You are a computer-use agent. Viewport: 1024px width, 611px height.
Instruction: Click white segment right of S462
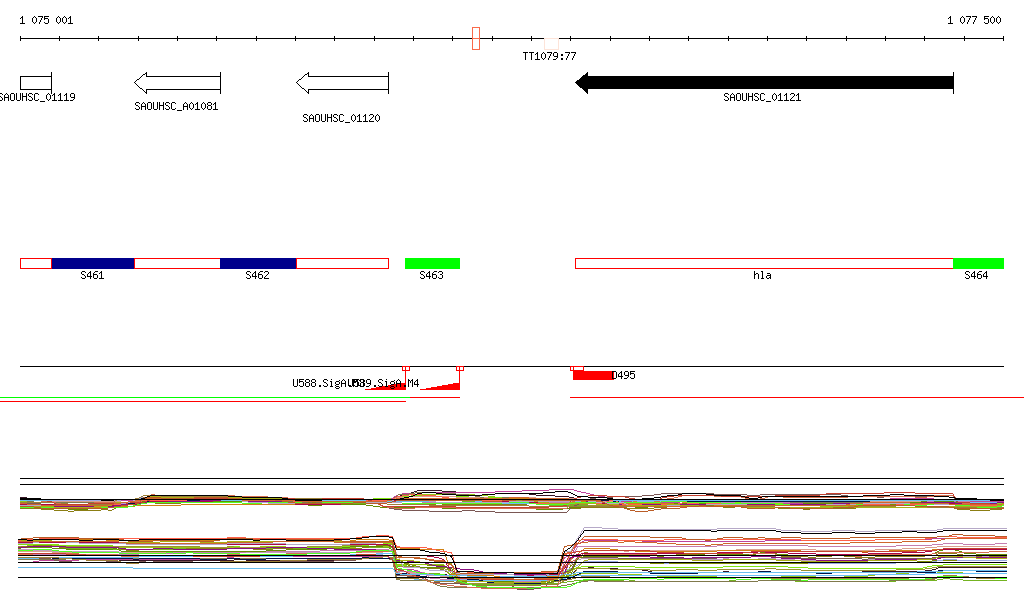coord(342,263)
